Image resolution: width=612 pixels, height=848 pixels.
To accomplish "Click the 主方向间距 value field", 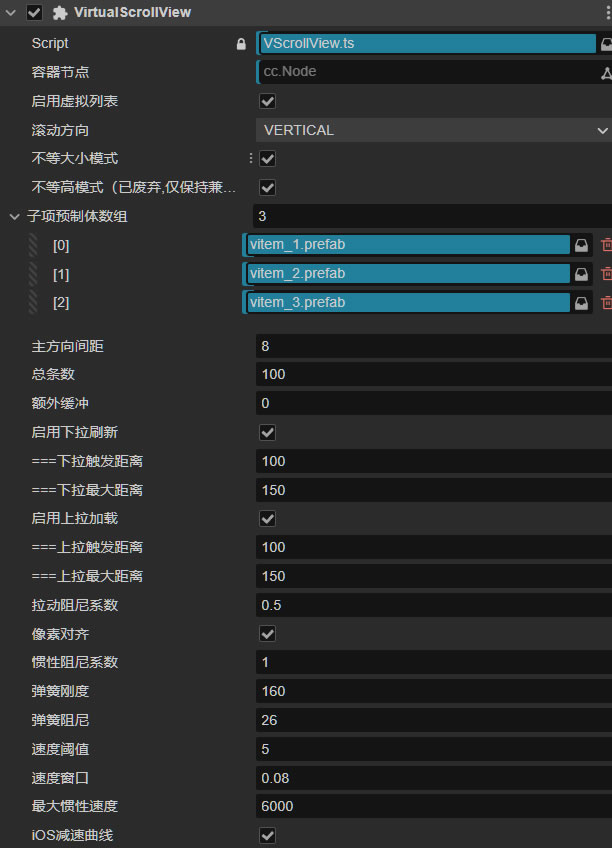I will pos(434,346).
